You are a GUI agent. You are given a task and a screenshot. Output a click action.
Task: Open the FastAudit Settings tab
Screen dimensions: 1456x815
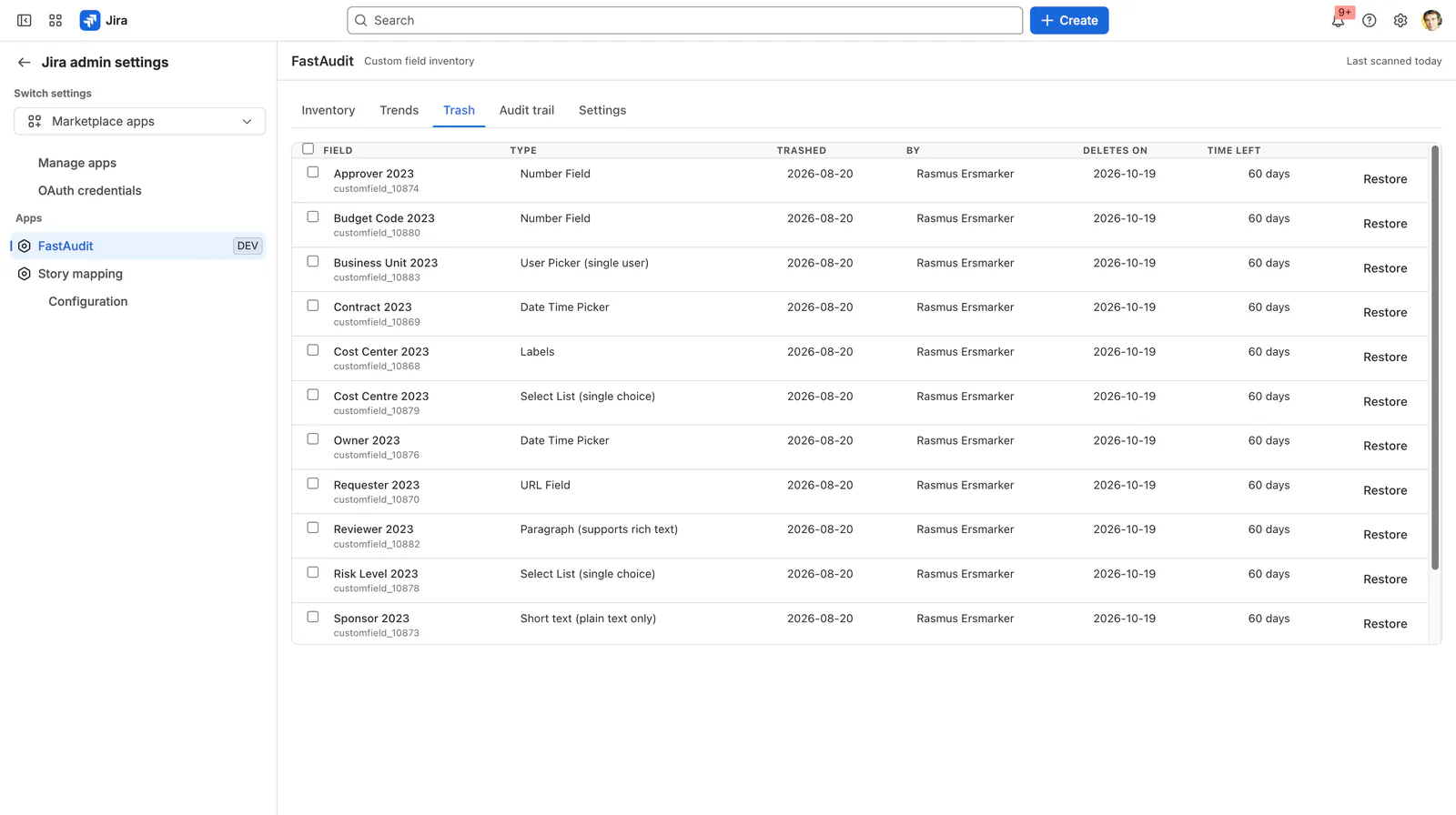tap(602, 110)
